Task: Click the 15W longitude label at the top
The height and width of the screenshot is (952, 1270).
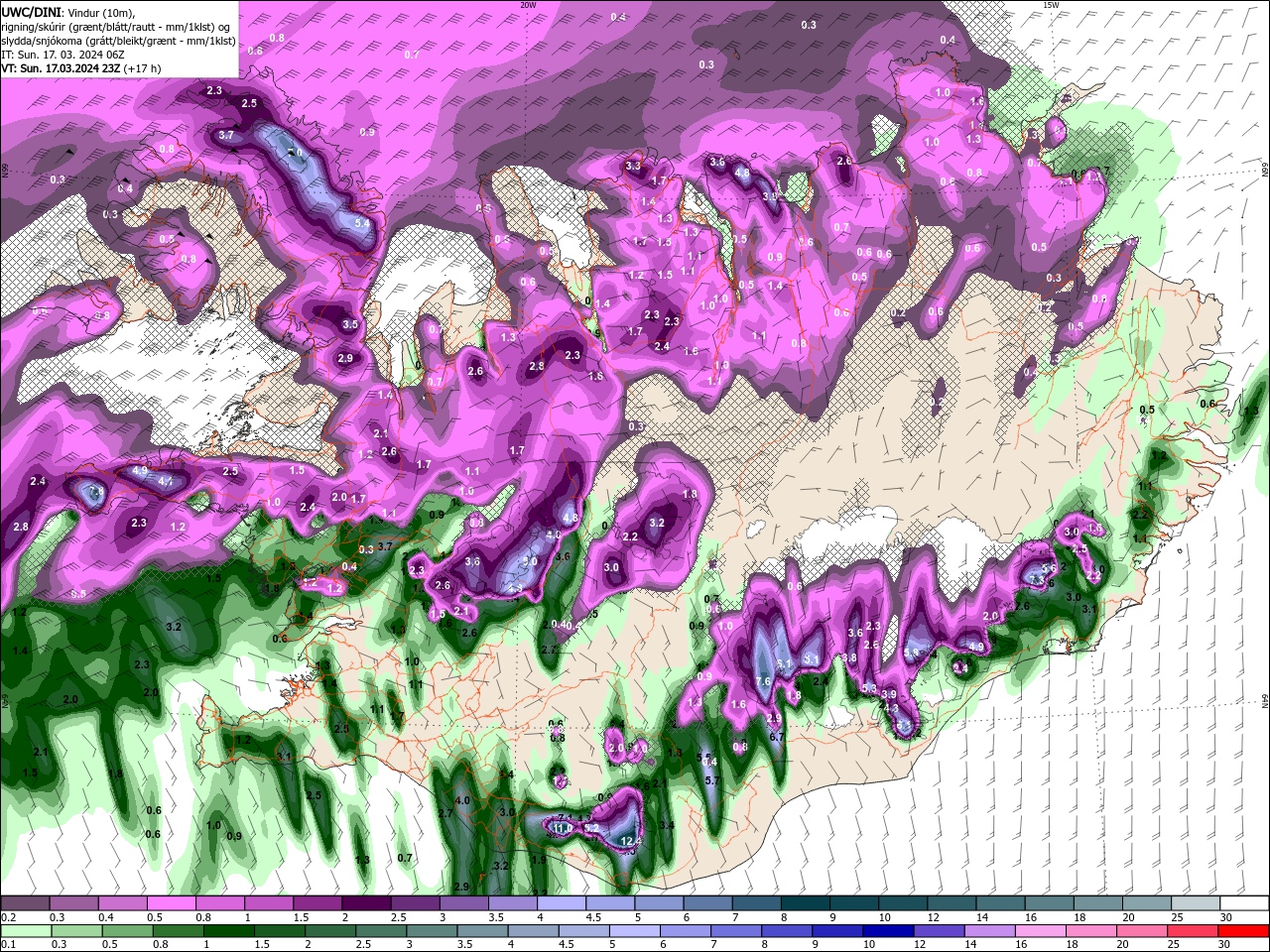Action: [x=1051, y=5]
